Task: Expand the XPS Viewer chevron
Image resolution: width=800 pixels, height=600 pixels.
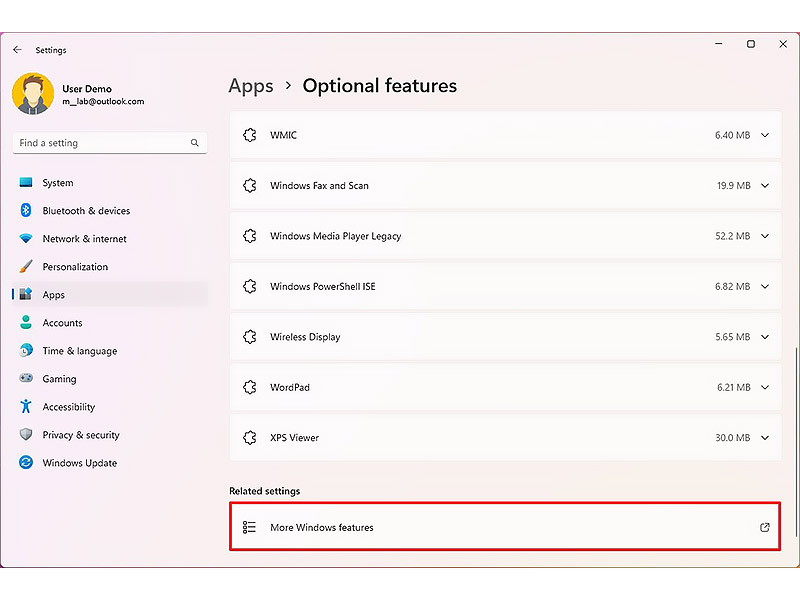Action: click(x=765, y=438)
